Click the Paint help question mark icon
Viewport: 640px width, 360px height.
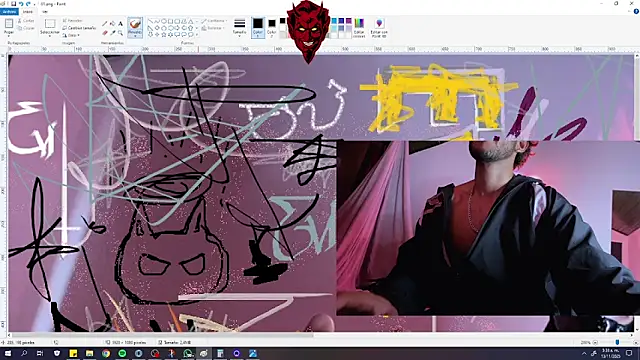[636, 11]
